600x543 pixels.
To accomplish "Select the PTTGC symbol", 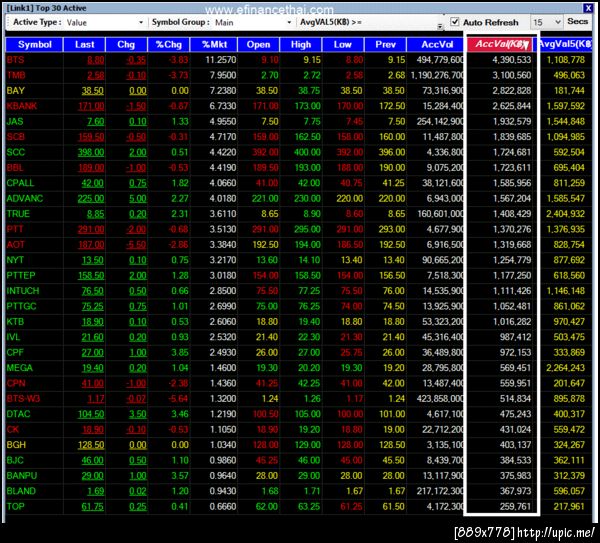I will coord(21,306).
